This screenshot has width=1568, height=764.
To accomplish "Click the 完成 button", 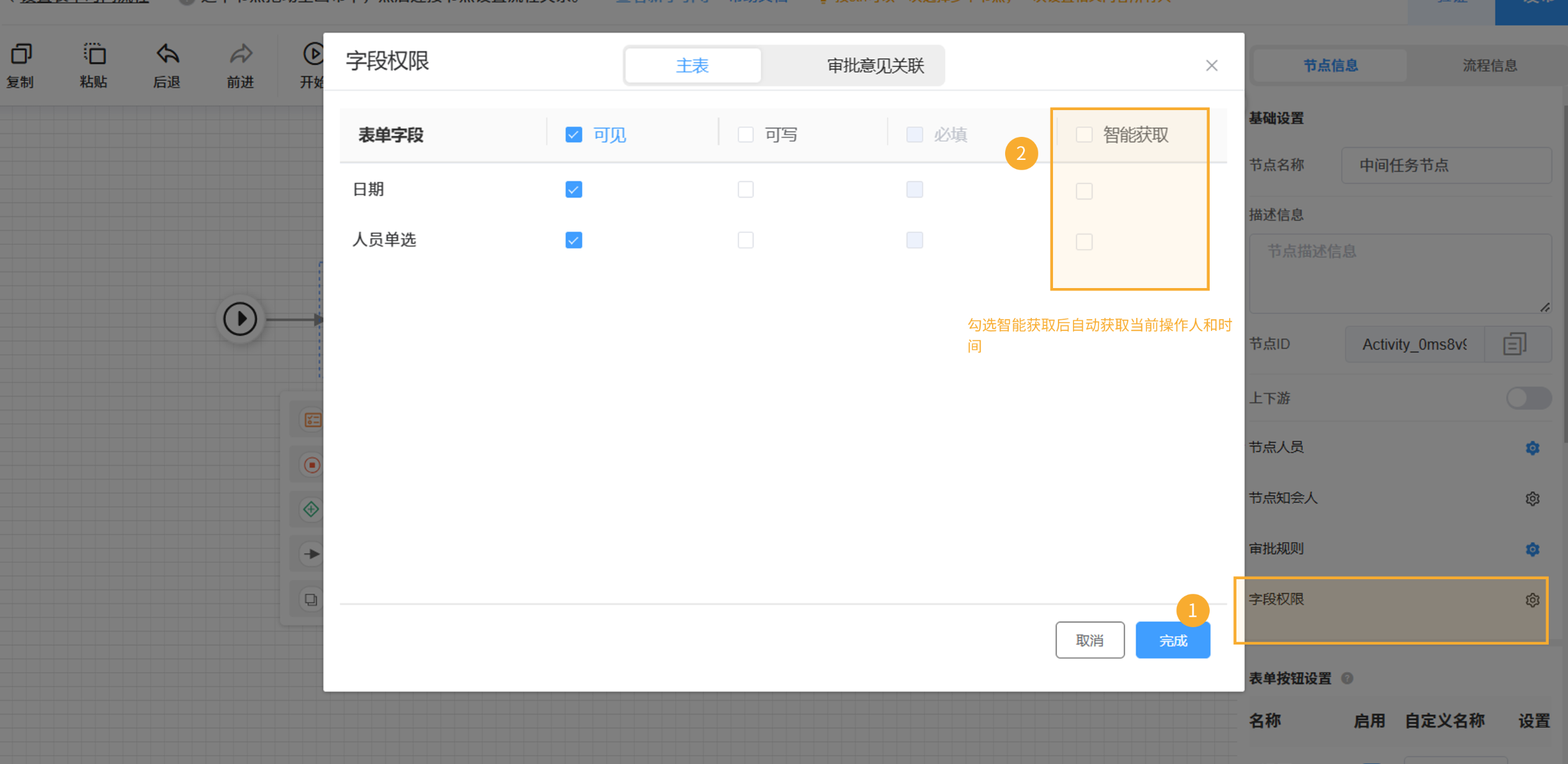I will tap(1172, 640).
